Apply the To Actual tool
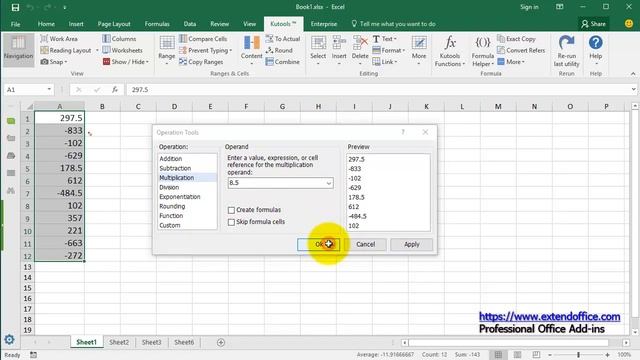 coord(282,39)
